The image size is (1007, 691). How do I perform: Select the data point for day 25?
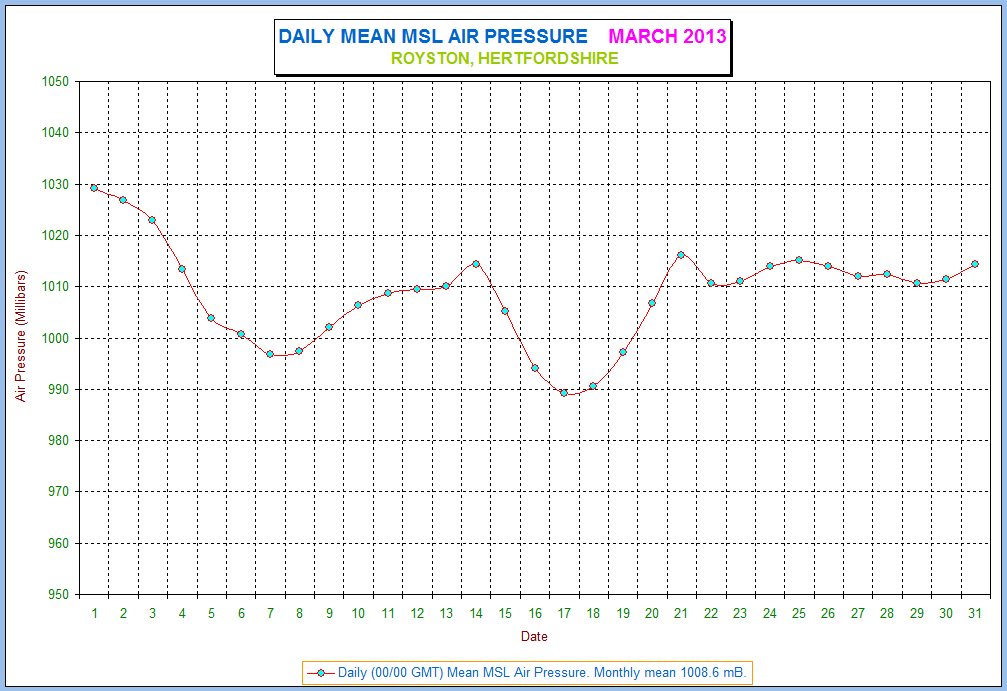click(x=799, y=260)
